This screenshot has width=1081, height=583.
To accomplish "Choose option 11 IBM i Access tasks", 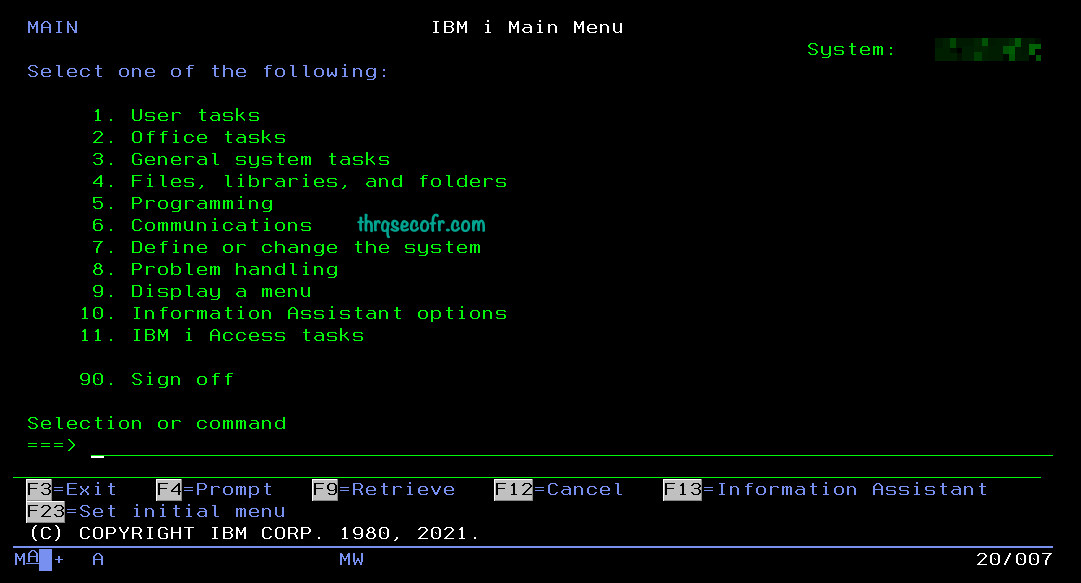I will click(222, 336).
